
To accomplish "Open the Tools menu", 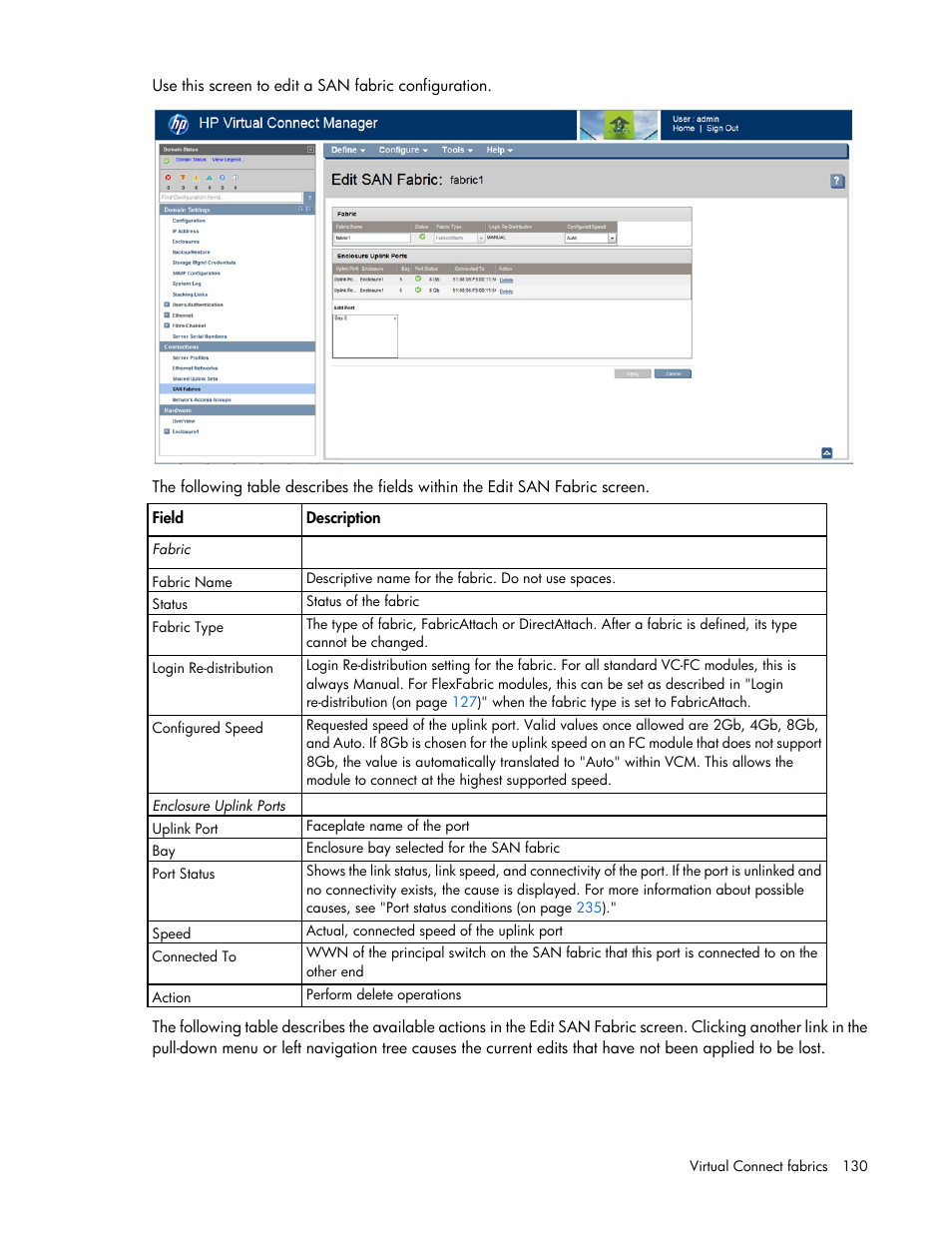I will (457, 150).
